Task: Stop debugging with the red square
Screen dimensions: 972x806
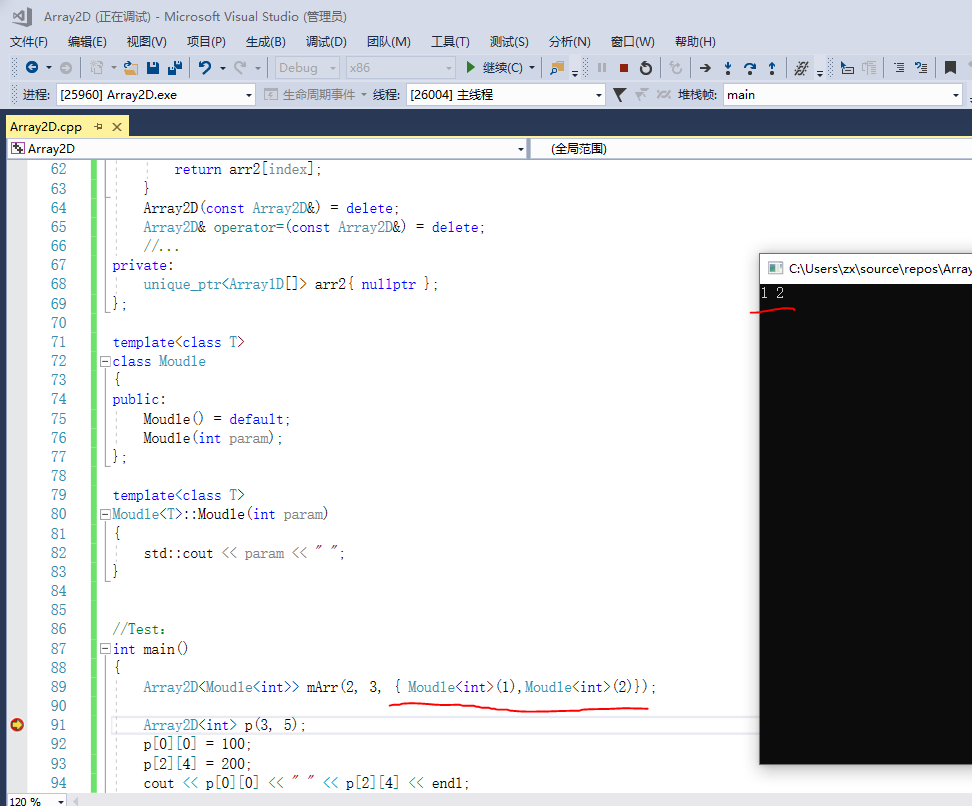Action: (624, 68)
